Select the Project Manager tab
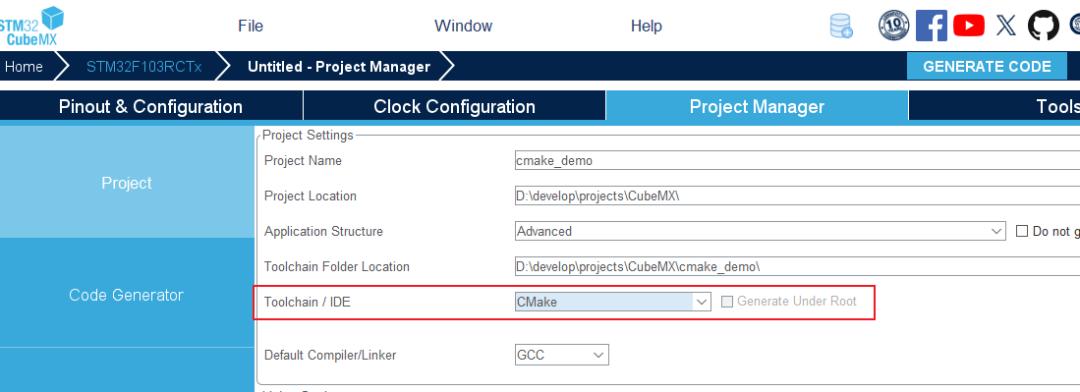This screenshot has width=1080, height=392. [x=757, y=107]
